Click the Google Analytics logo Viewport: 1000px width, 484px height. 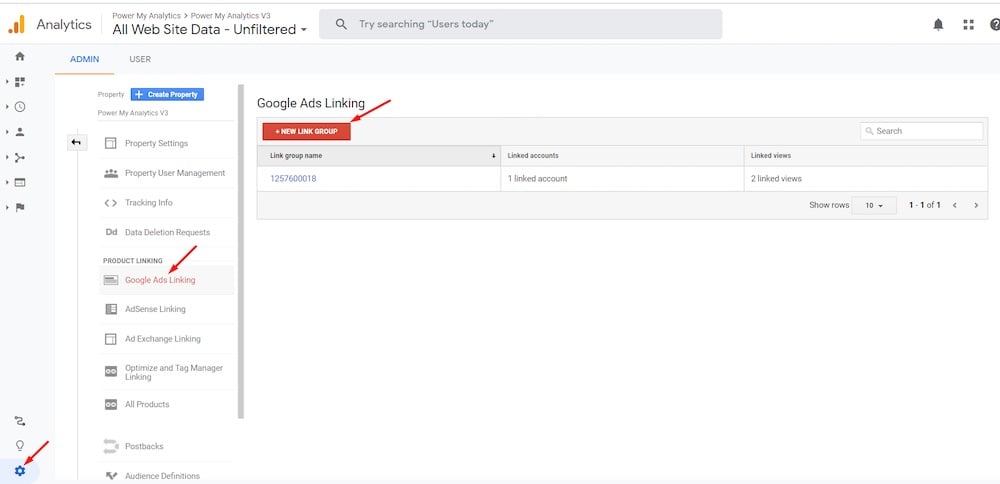coord(16,24)
